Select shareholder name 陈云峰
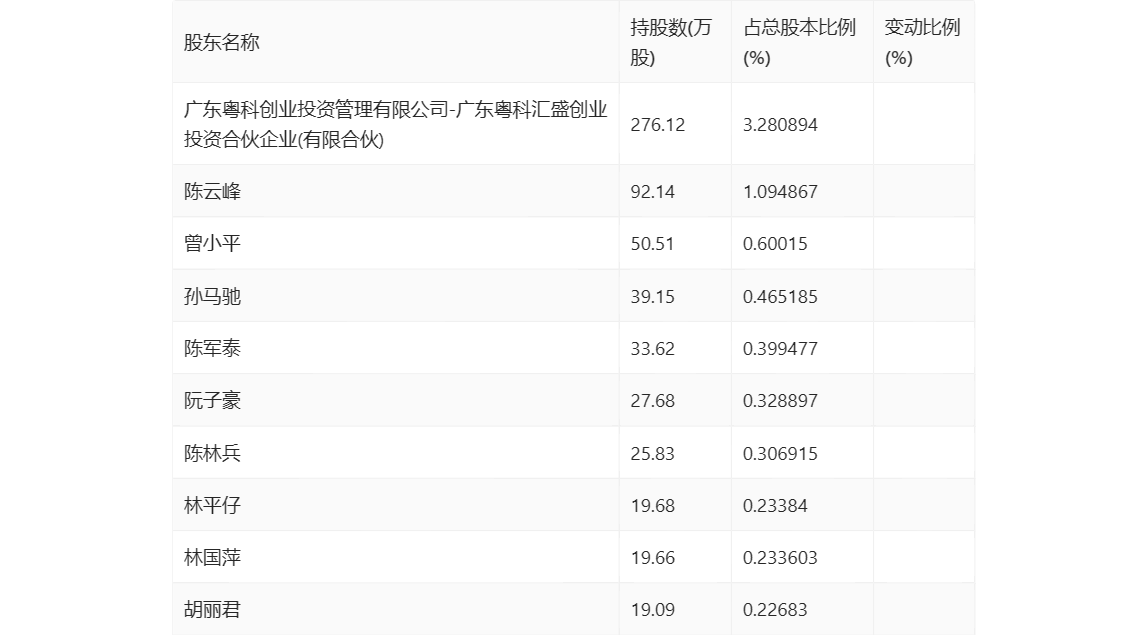Viewport: 1148px width, 635px height. [212, 191]
